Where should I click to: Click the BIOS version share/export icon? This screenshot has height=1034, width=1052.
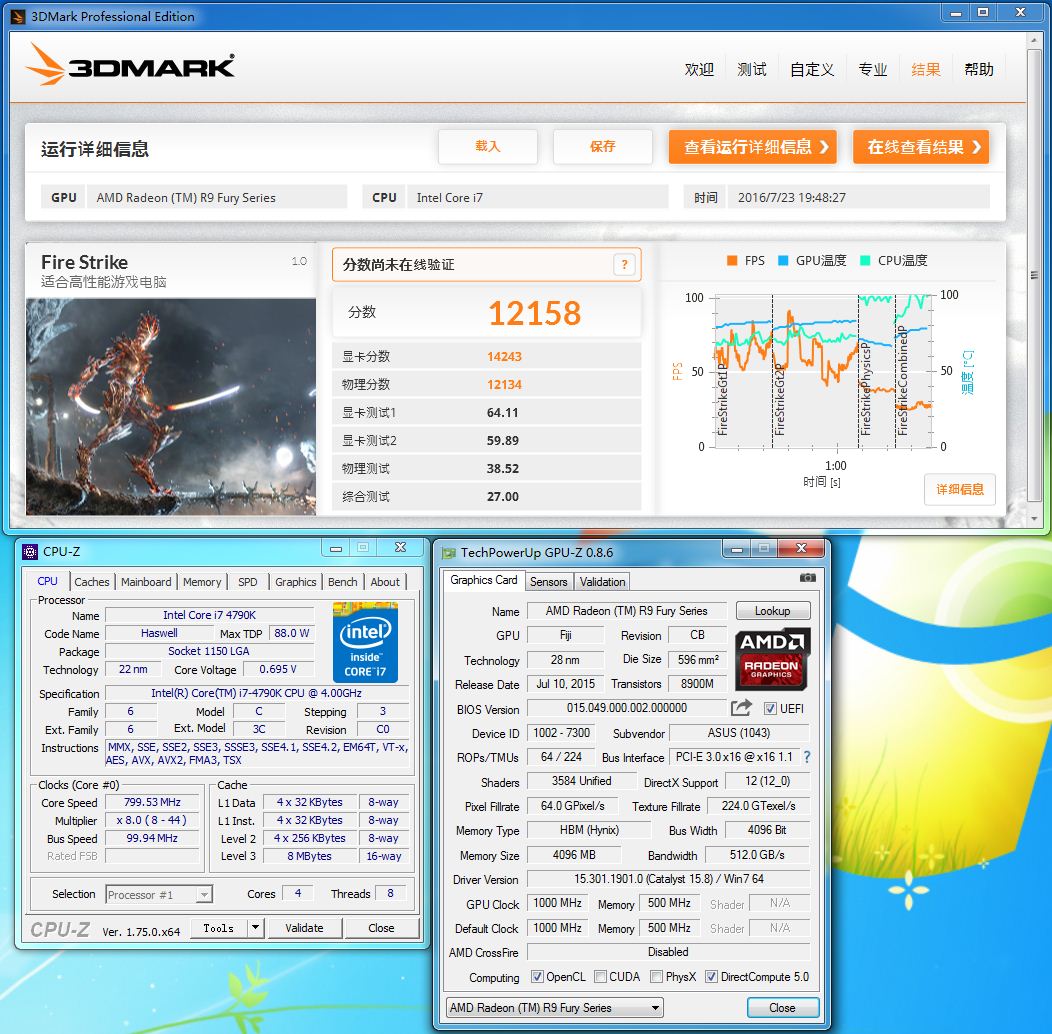point(741,708)
